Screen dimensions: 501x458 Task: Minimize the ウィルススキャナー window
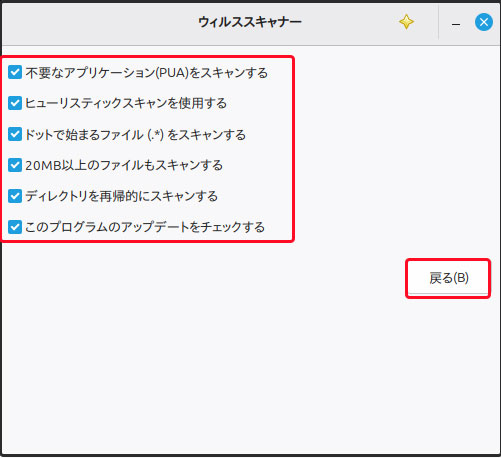tap(456, 24)
